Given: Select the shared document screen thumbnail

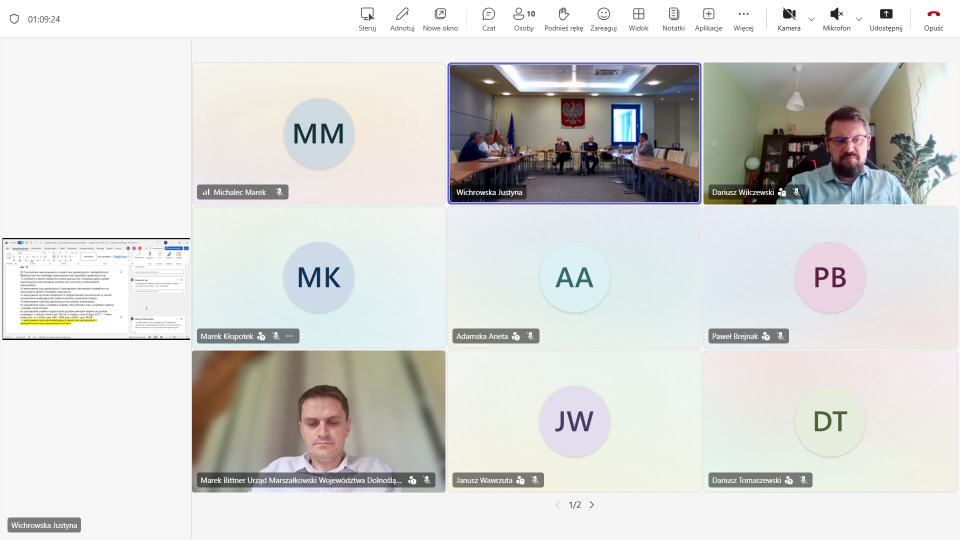Looking at the screenshot, I should click(x=96, y=288).
